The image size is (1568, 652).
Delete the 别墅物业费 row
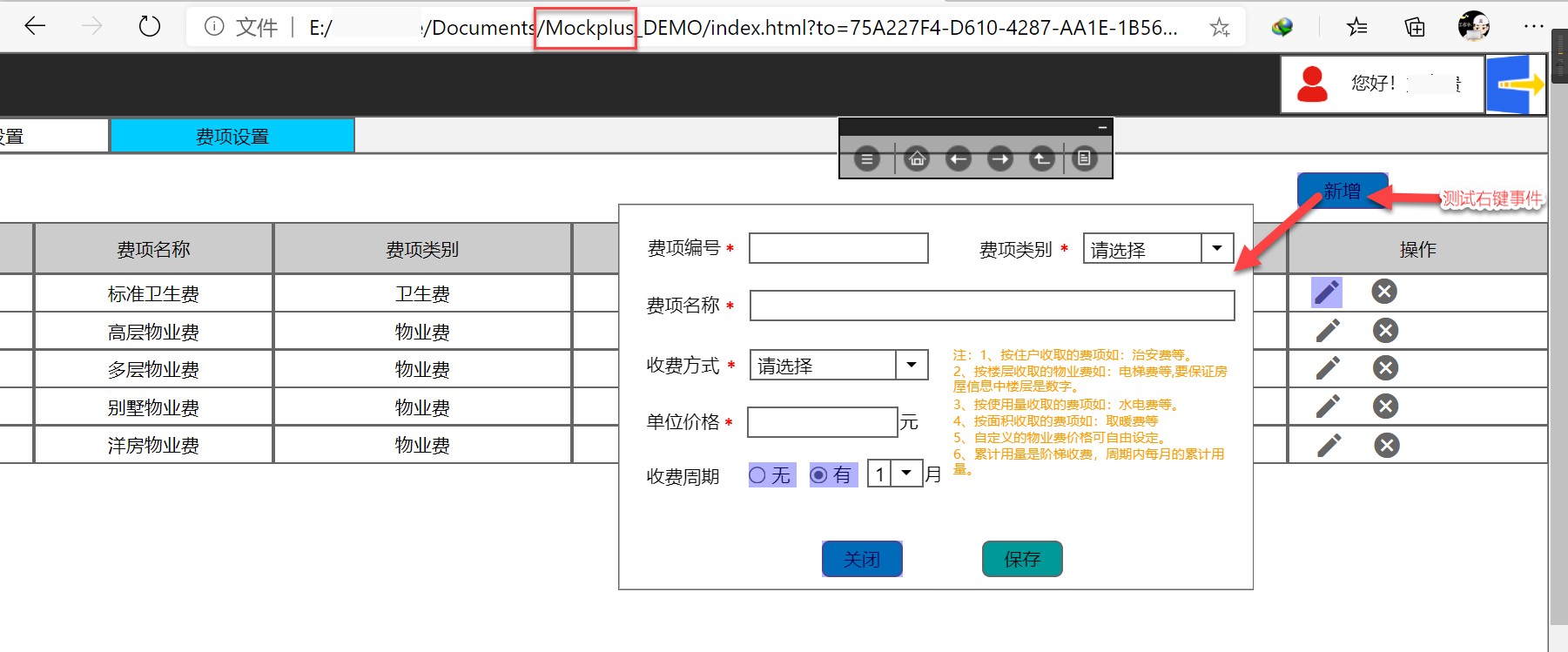point(1385,406)
